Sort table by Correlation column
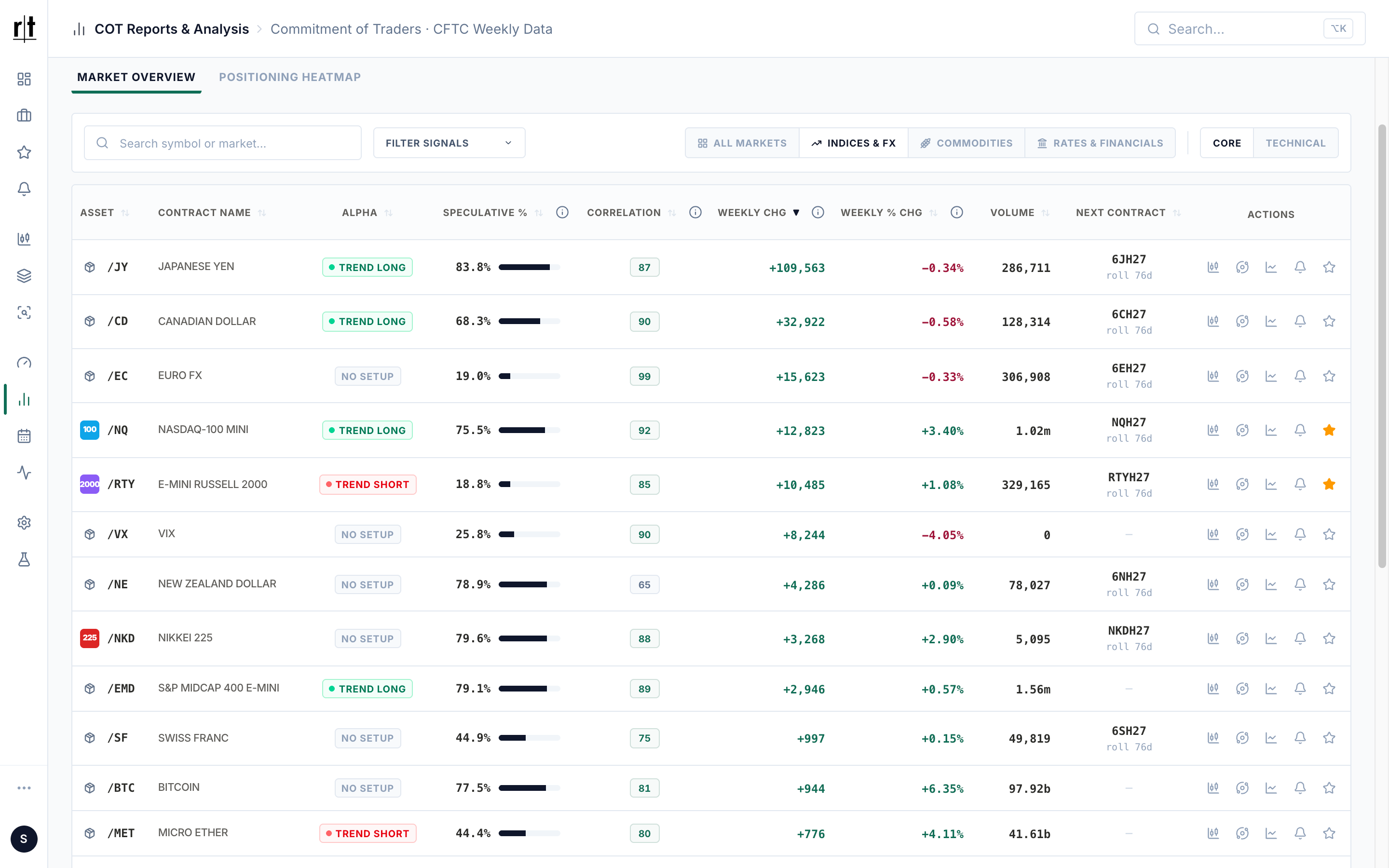Screen dimensions: 1389x868 click(631, 212)
